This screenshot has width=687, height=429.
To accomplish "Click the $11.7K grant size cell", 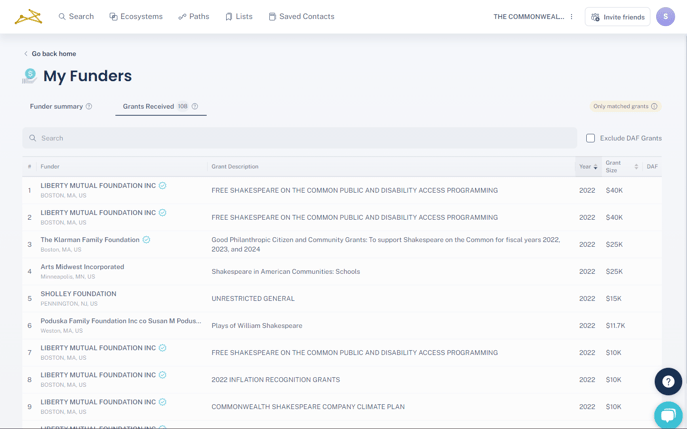I will [616, 326].
